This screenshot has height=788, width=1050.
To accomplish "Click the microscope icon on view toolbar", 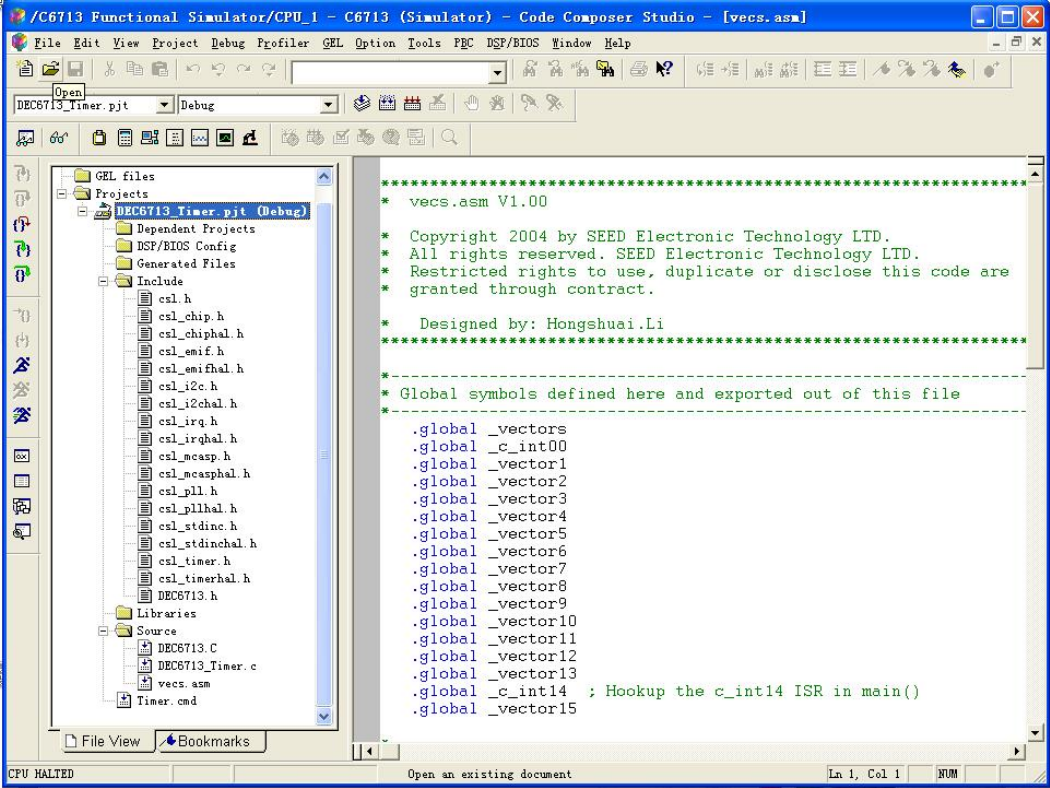I will pyautogui.click(x=250, y=138).
